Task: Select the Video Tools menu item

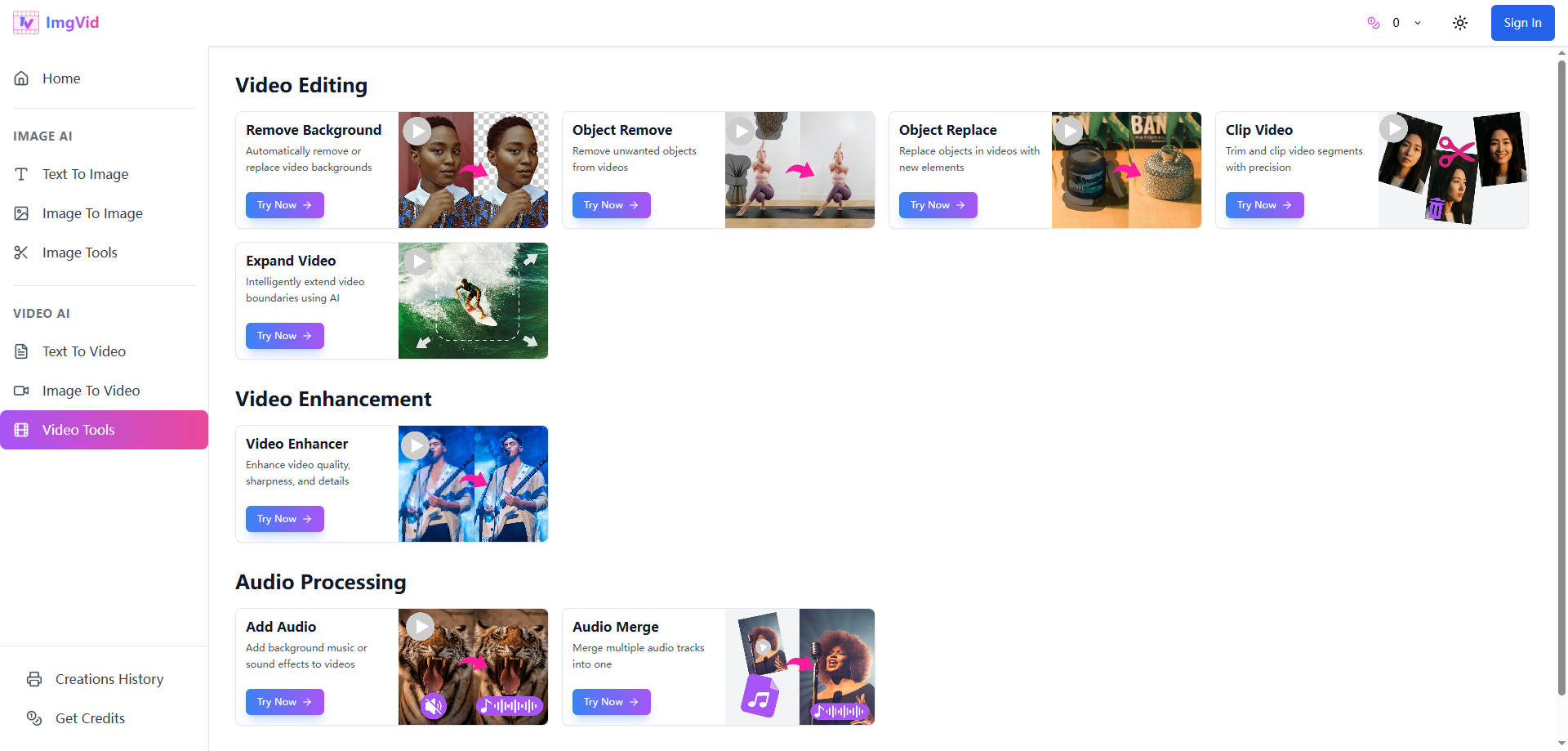Action: coord(104,430)
